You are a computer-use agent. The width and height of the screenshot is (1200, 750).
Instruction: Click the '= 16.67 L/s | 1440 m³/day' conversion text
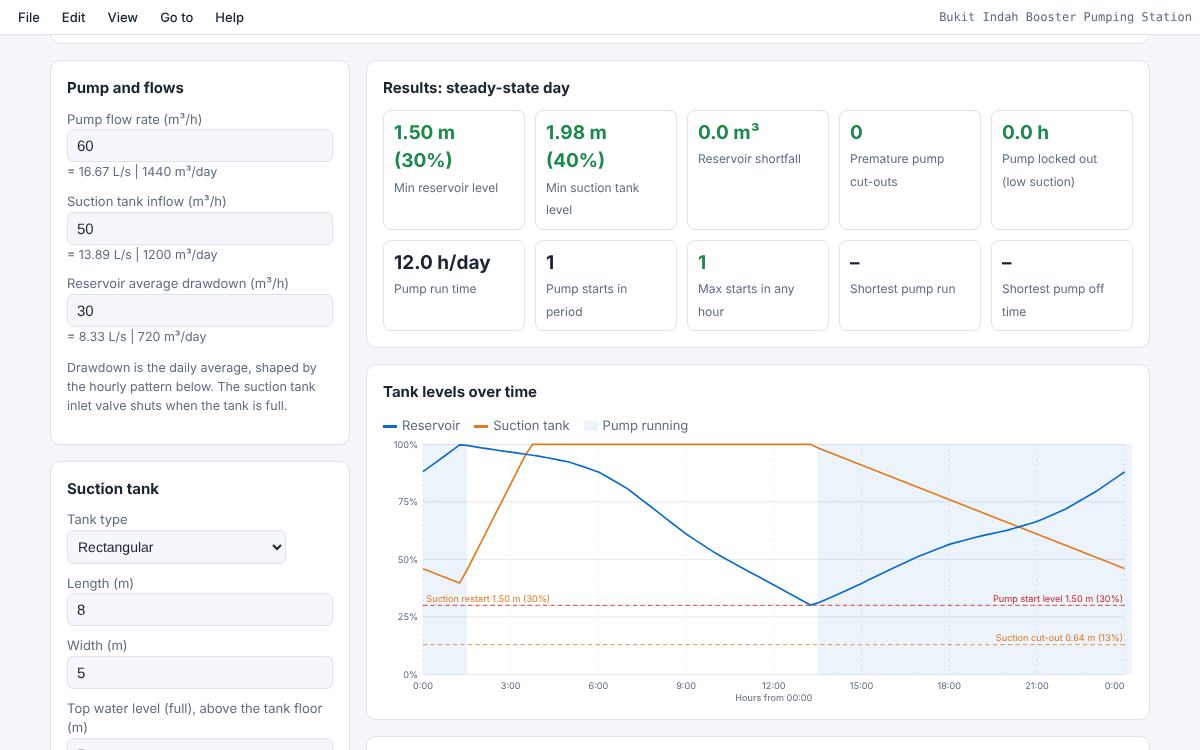pos(142,172)
